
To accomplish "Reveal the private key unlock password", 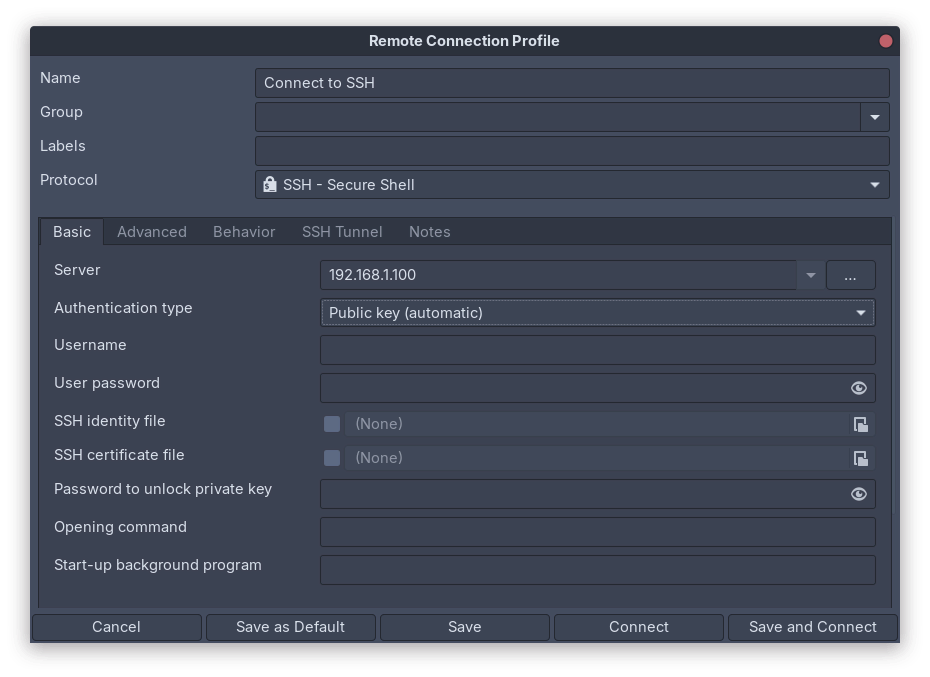I will 858,494.
